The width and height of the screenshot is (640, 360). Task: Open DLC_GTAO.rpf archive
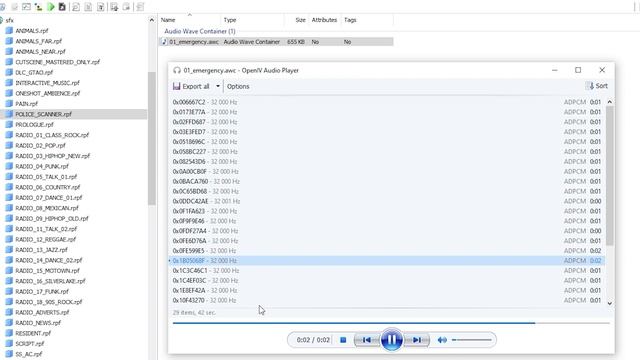(34, 72)
